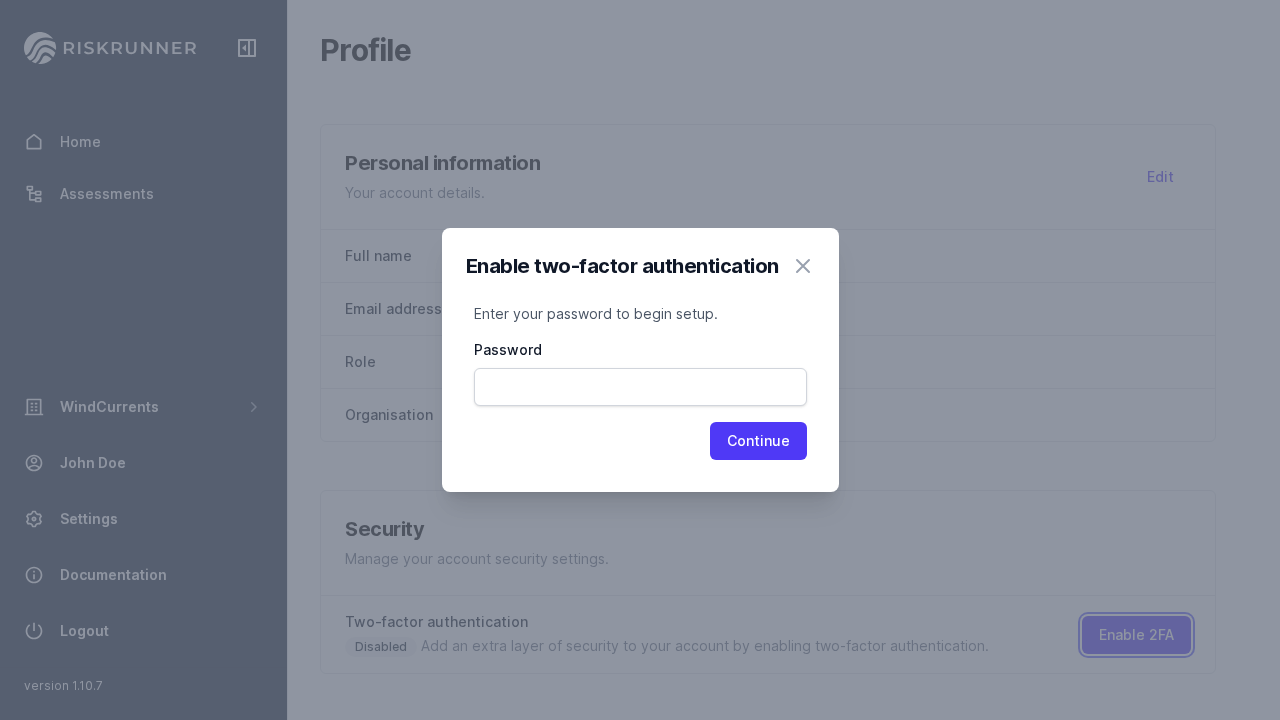Click the Home house icon
The height and width of the screenshot is (720, 1280).
point(34,142)
